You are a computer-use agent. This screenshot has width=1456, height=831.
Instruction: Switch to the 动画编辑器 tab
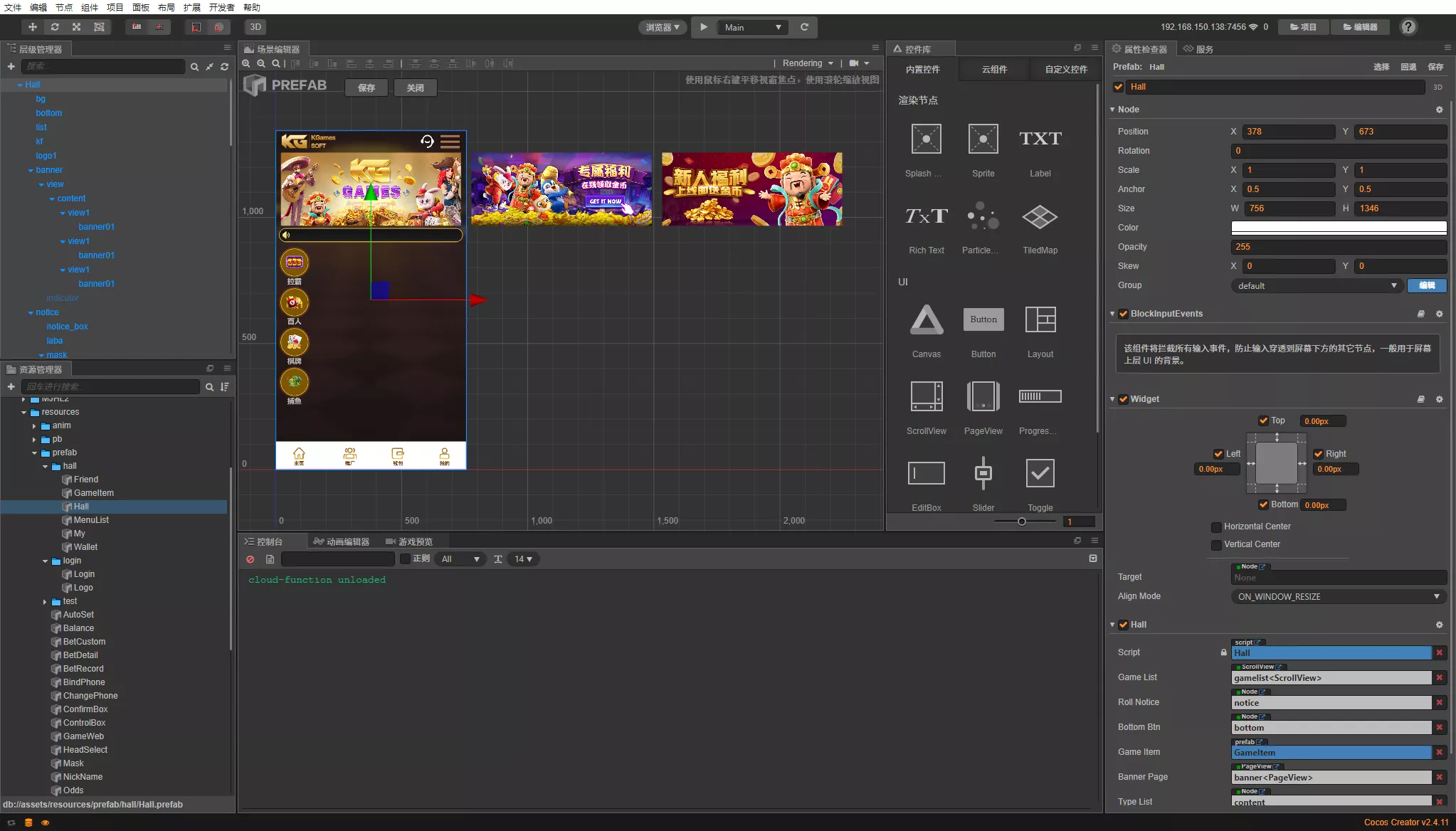click(x=342, y=541)
